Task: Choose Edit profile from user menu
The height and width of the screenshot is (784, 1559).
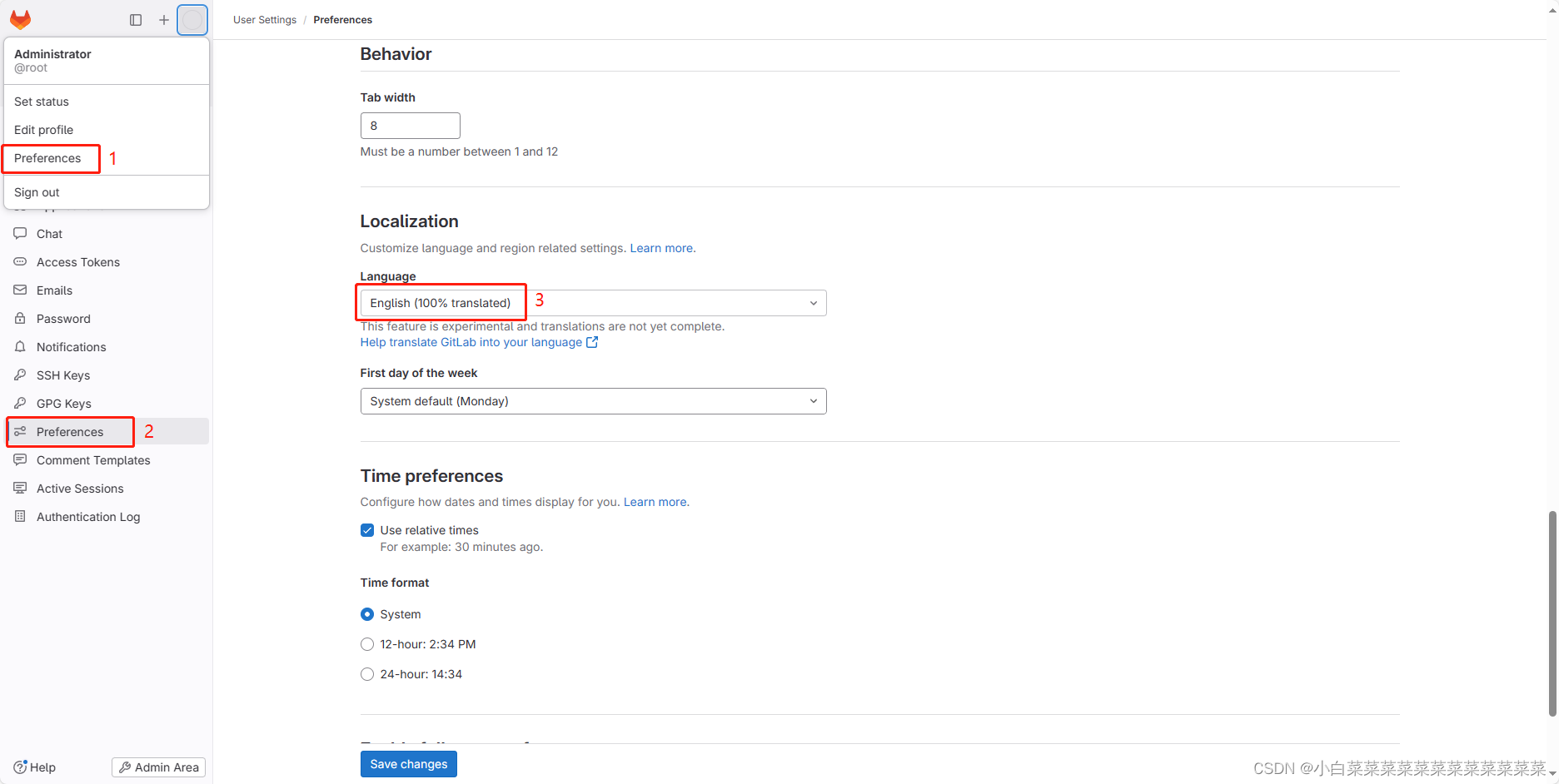Action: coord(107,130)
